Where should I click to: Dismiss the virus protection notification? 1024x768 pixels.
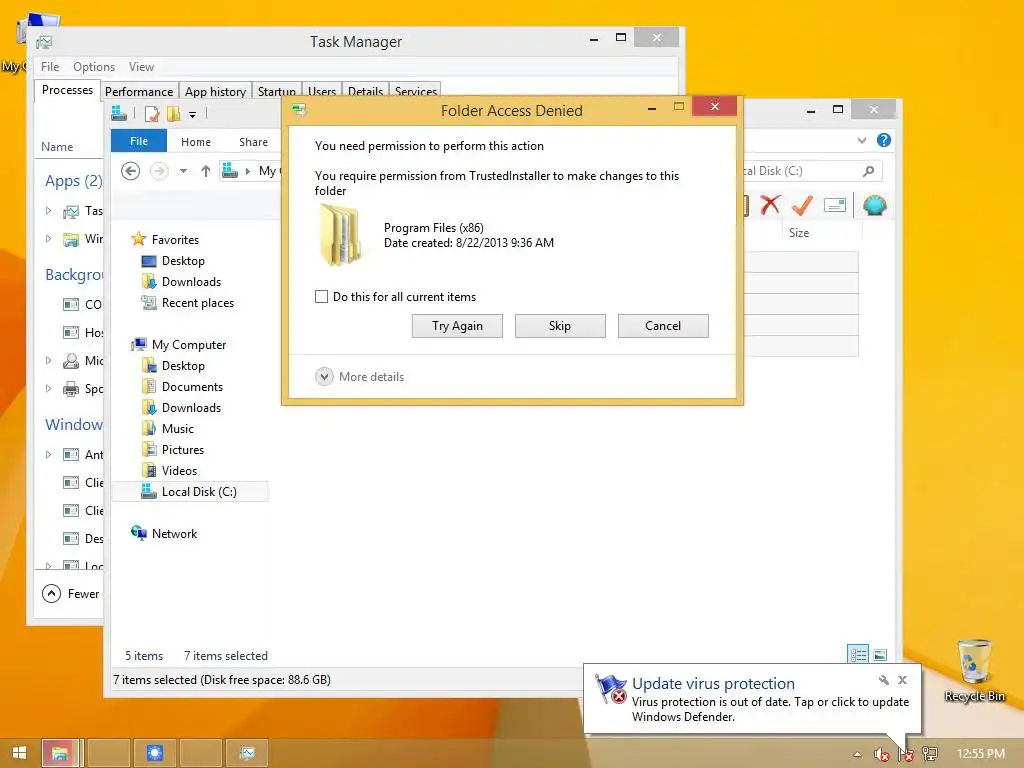(x=903, y=680)
